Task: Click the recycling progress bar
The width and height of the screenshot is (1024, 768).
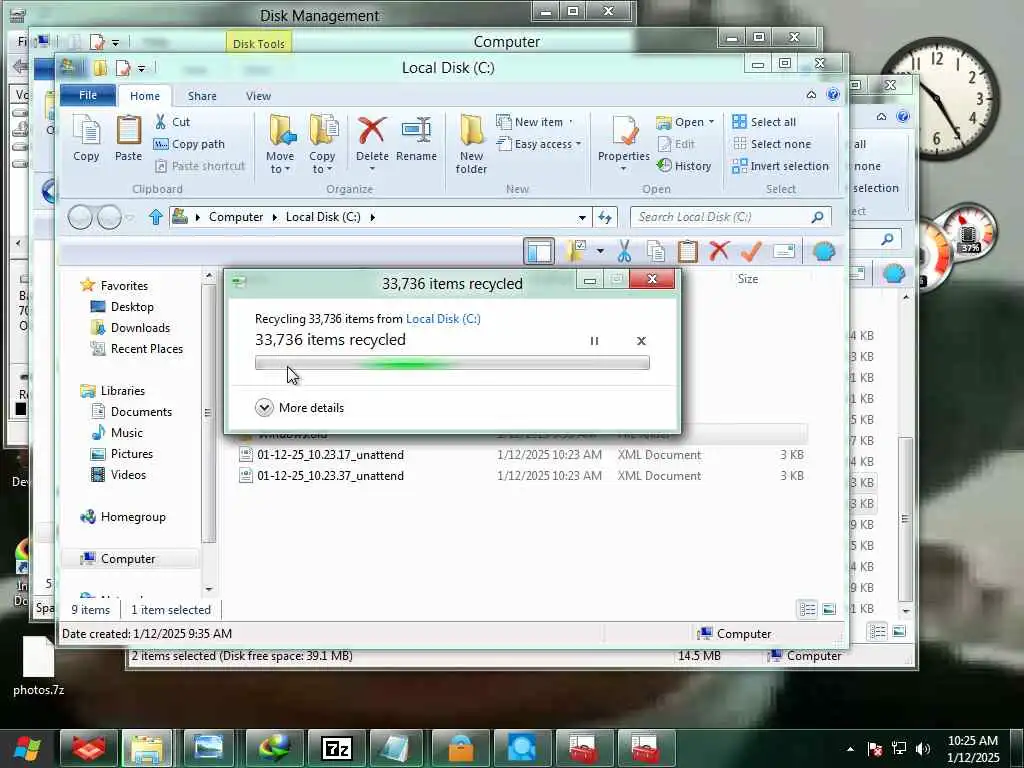Action: click(x=452, y=363)
